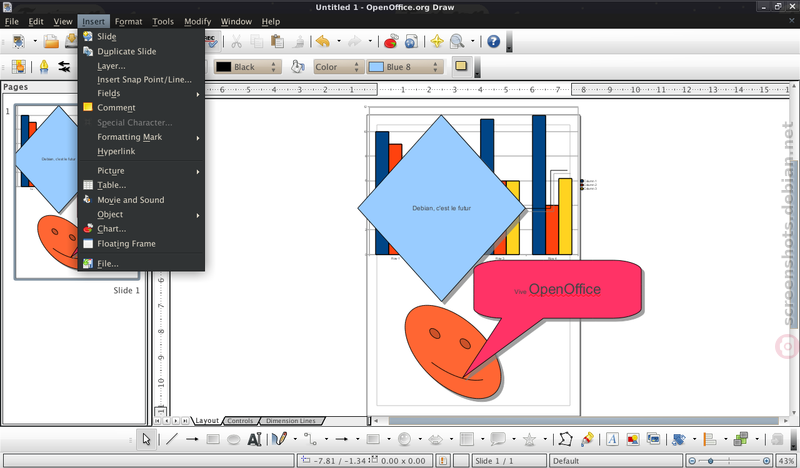Choose Movie and Sound entry

(141, 200)
